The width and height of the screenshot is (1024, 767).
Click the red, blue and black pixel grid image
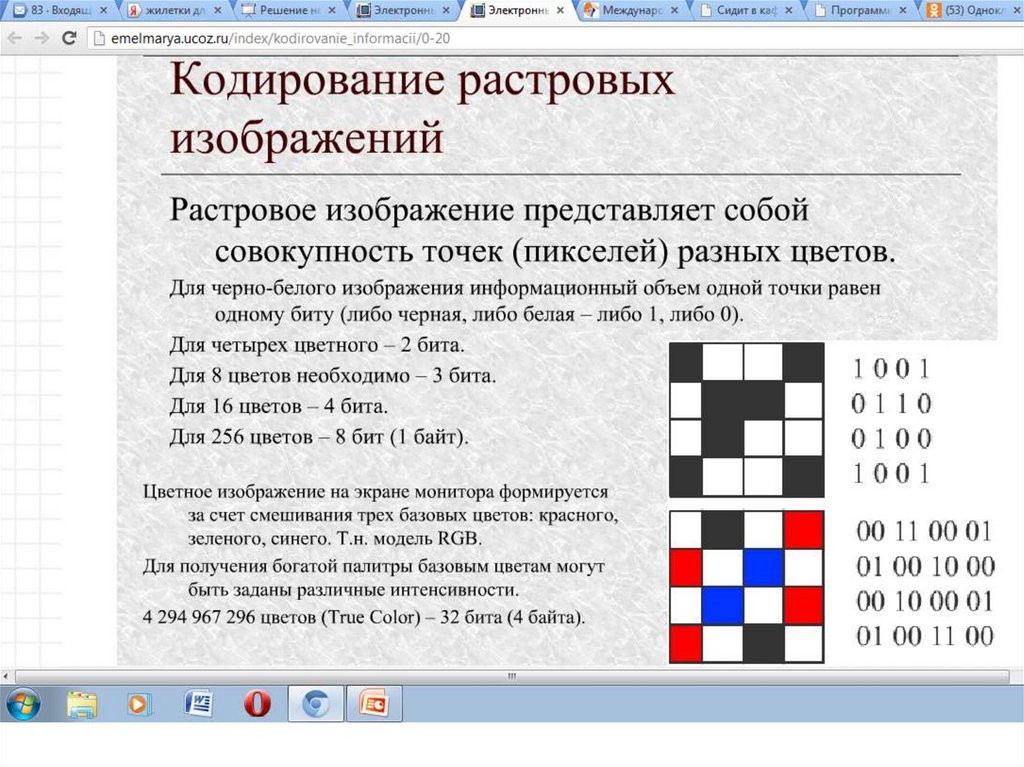click(x=746, y=587)
